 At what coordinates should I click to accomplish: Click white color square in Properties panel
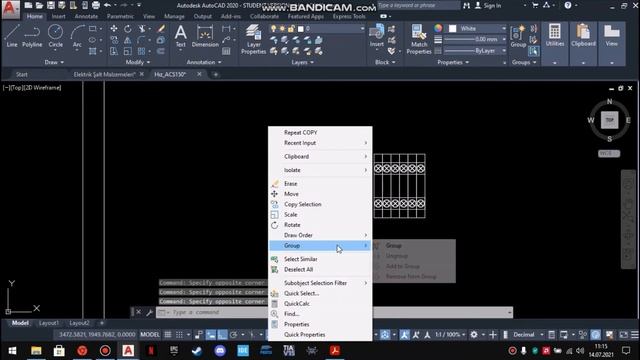coord(452,29)
